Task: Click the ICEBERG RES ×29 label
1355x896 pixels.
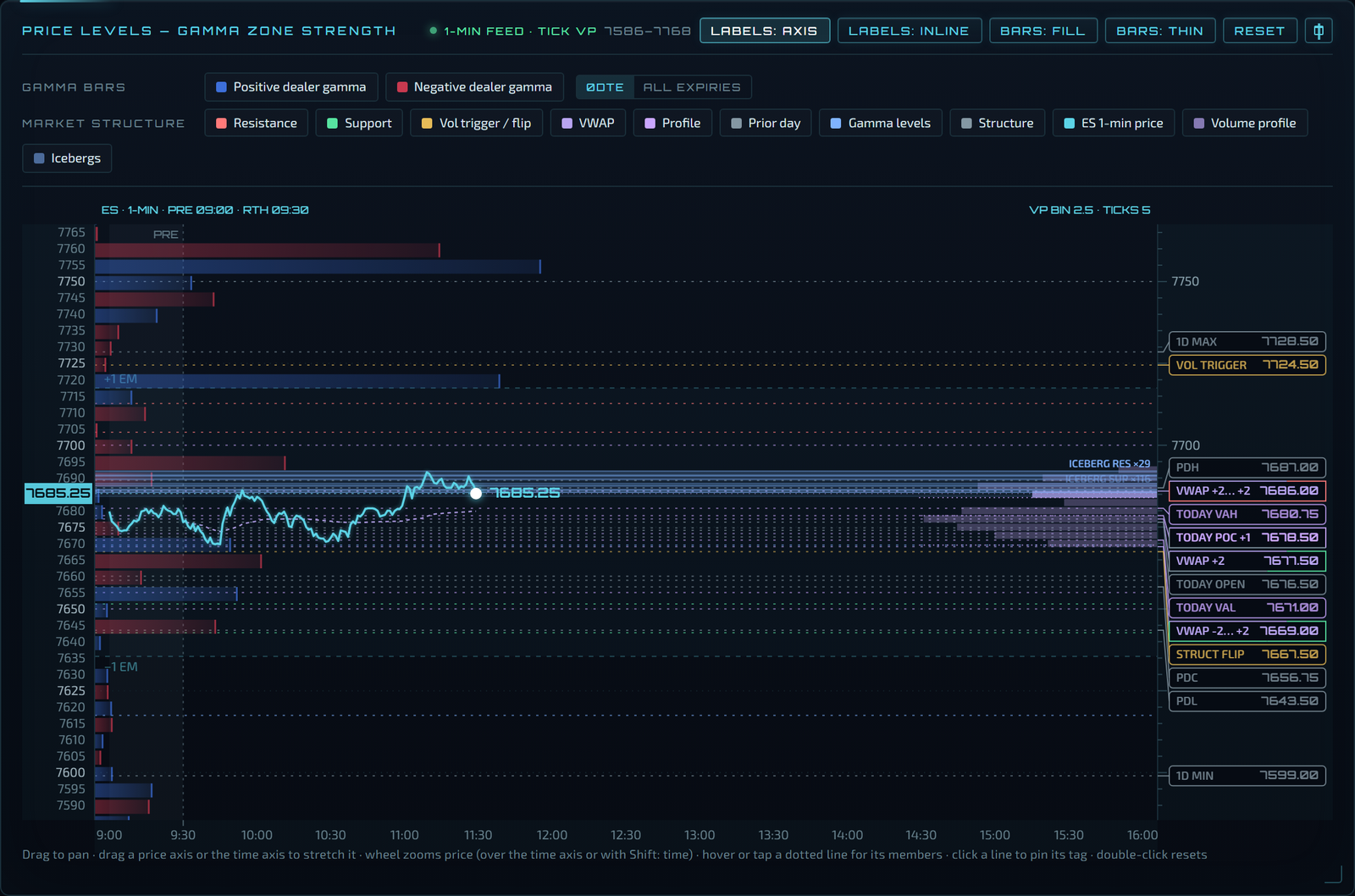Action: 1109,464
